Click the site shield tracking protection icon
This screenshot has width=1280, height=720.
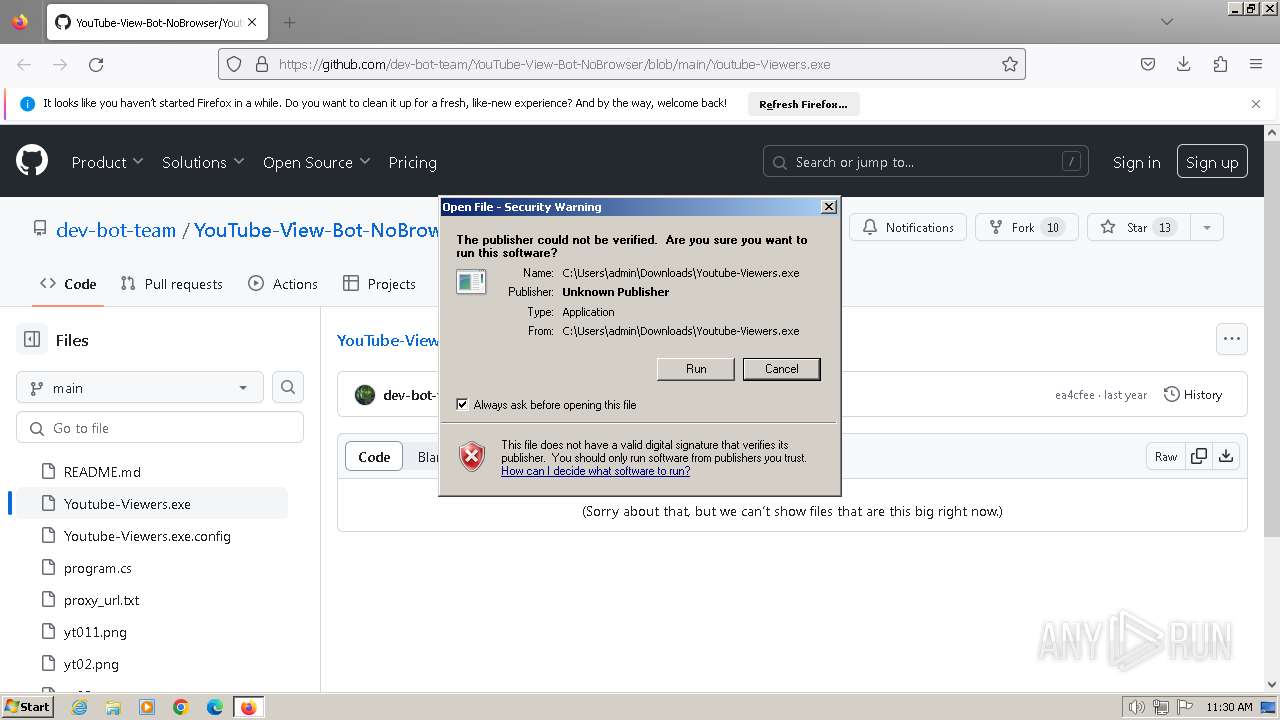click(234, 64)
